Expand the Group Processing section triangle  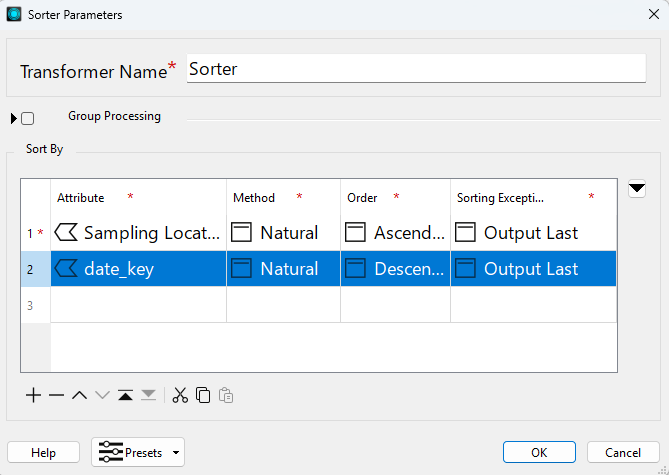[14, 118]
